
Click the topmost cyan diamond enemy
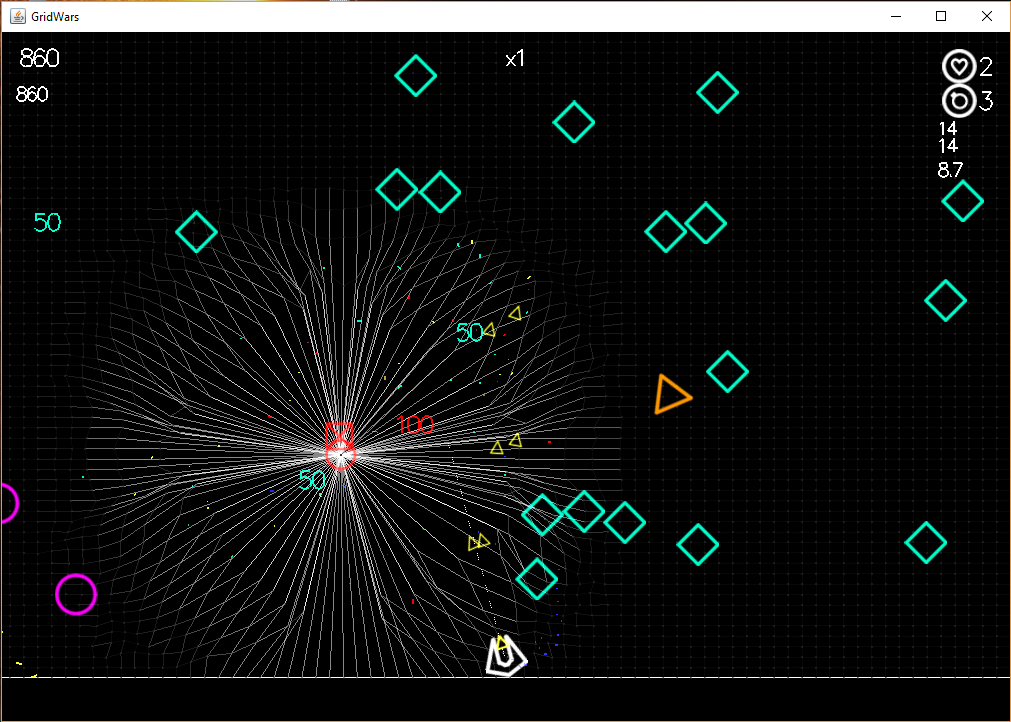416,75
